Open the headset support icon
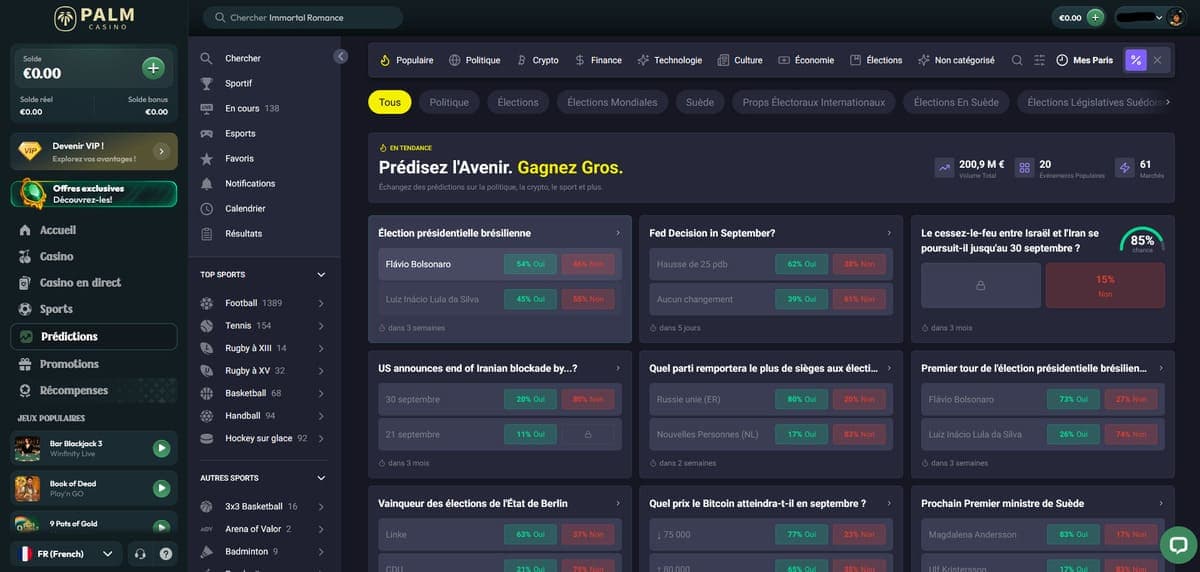The width and height of the screenshot is (1200, 572). coord(140,553)
